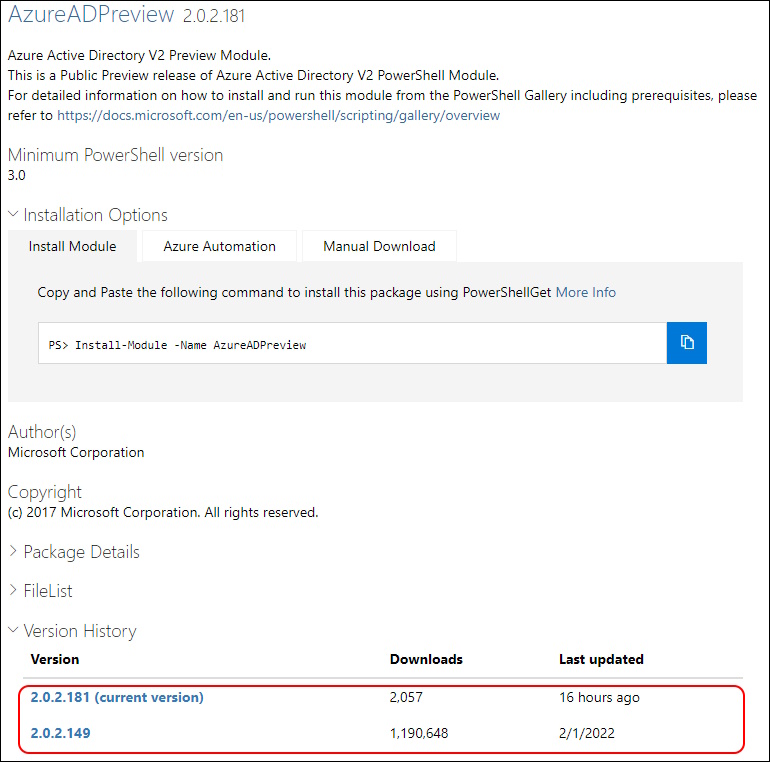Click the 2.0.2.181 version number in title
The height and width of the screenshot is (762, 770).
pos(214,16)
